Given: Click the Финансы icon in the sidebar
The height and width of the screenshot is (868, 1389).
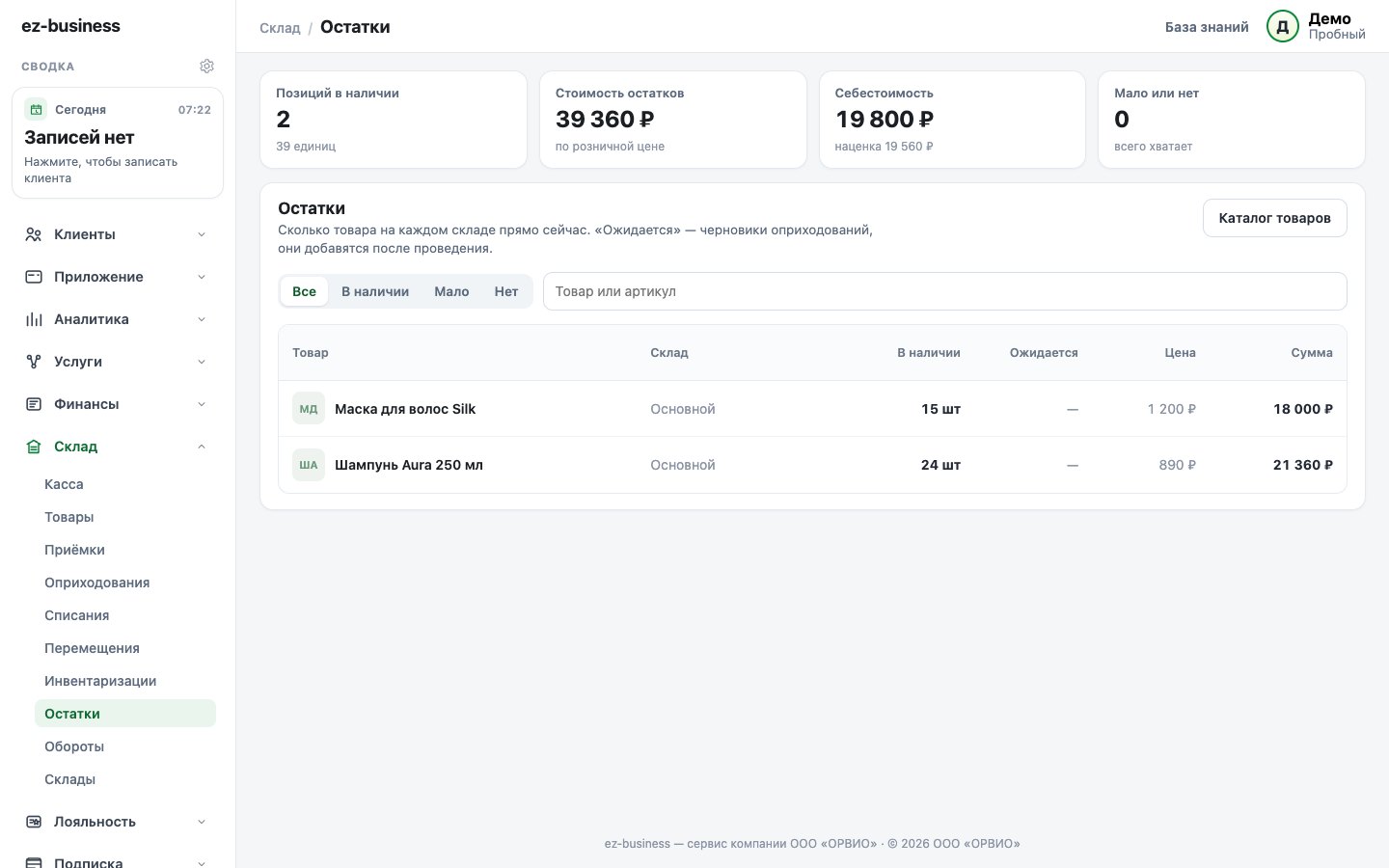Looking at the screenshot, I should 34,404.
